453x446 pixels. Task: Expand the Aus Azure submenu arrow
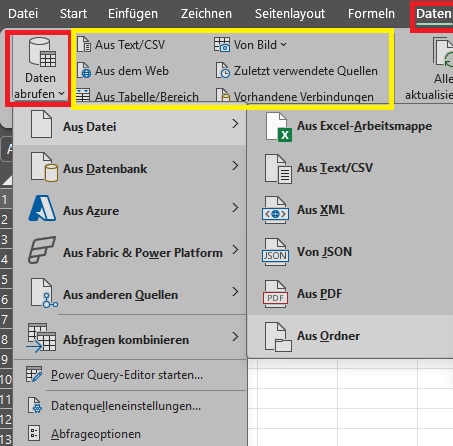tap(235, 208)
